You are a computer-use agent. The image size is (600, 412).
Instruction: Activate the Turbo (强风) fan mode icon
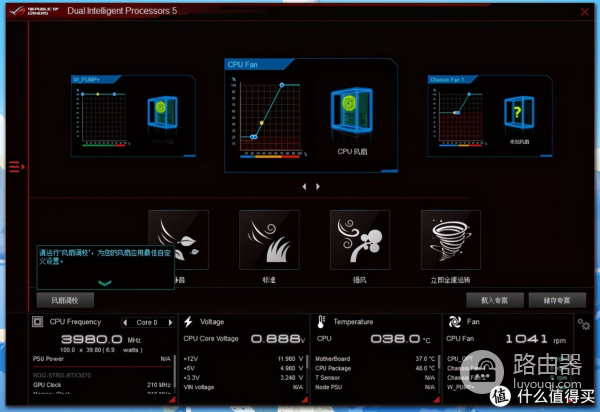point(359,240)
